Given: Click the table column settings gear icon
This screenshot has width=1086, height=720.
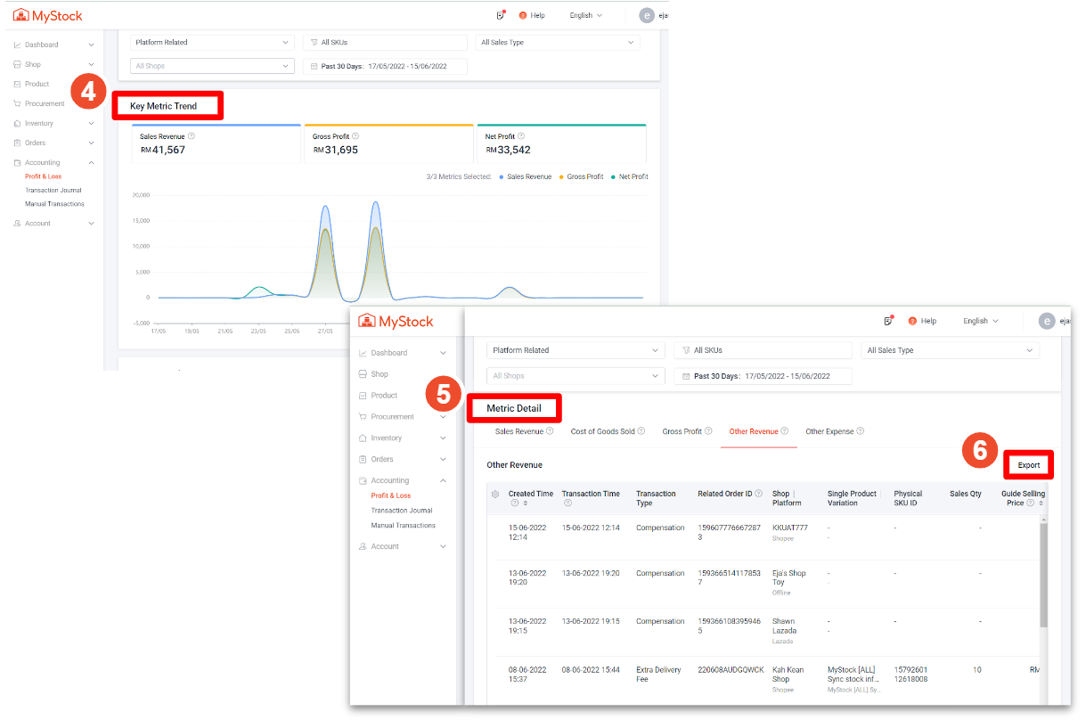Looking at the screenshot, I should [x=495, y=494].
